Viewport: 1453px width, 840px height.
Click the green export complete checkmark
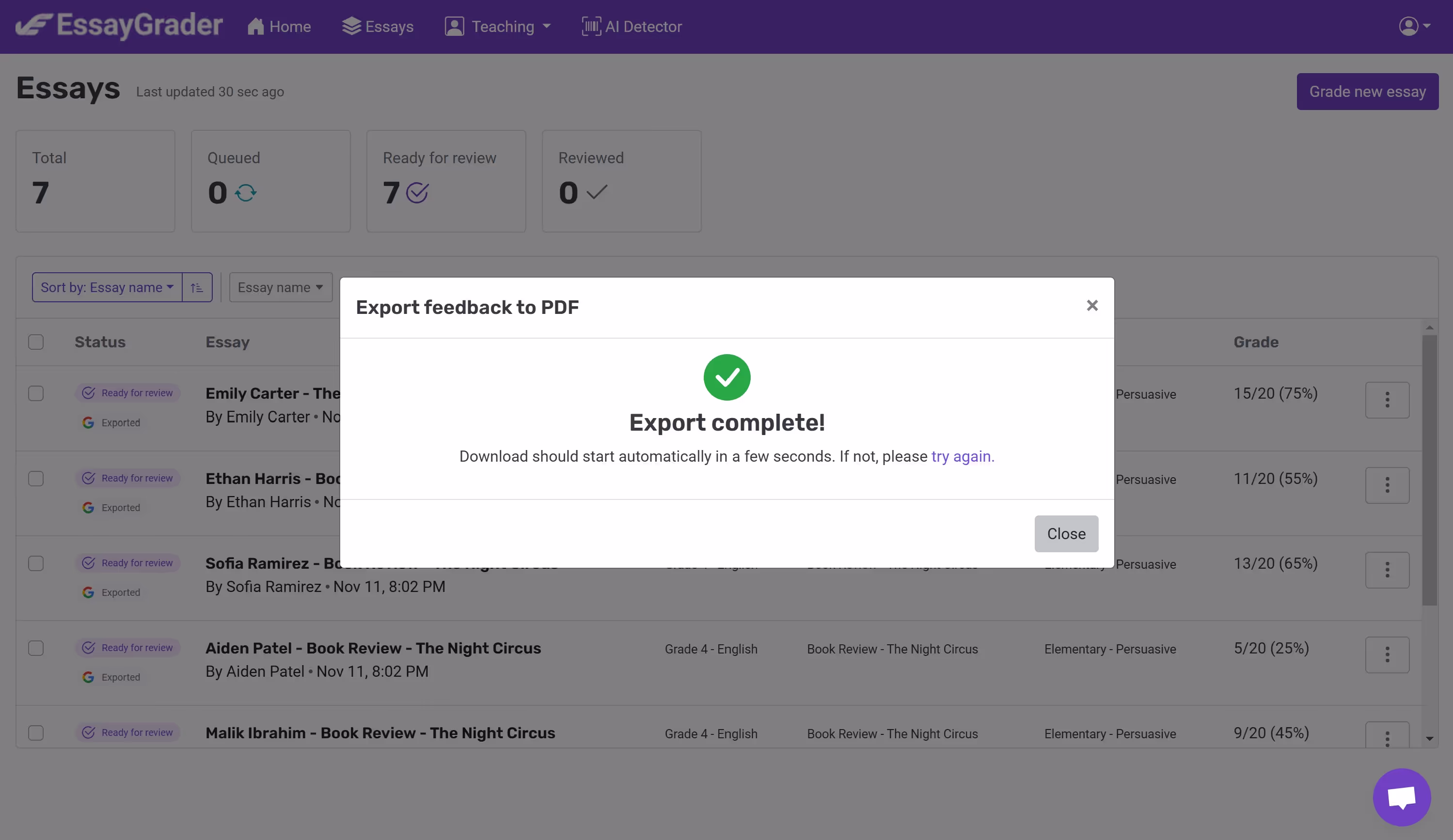pos(726,377)
